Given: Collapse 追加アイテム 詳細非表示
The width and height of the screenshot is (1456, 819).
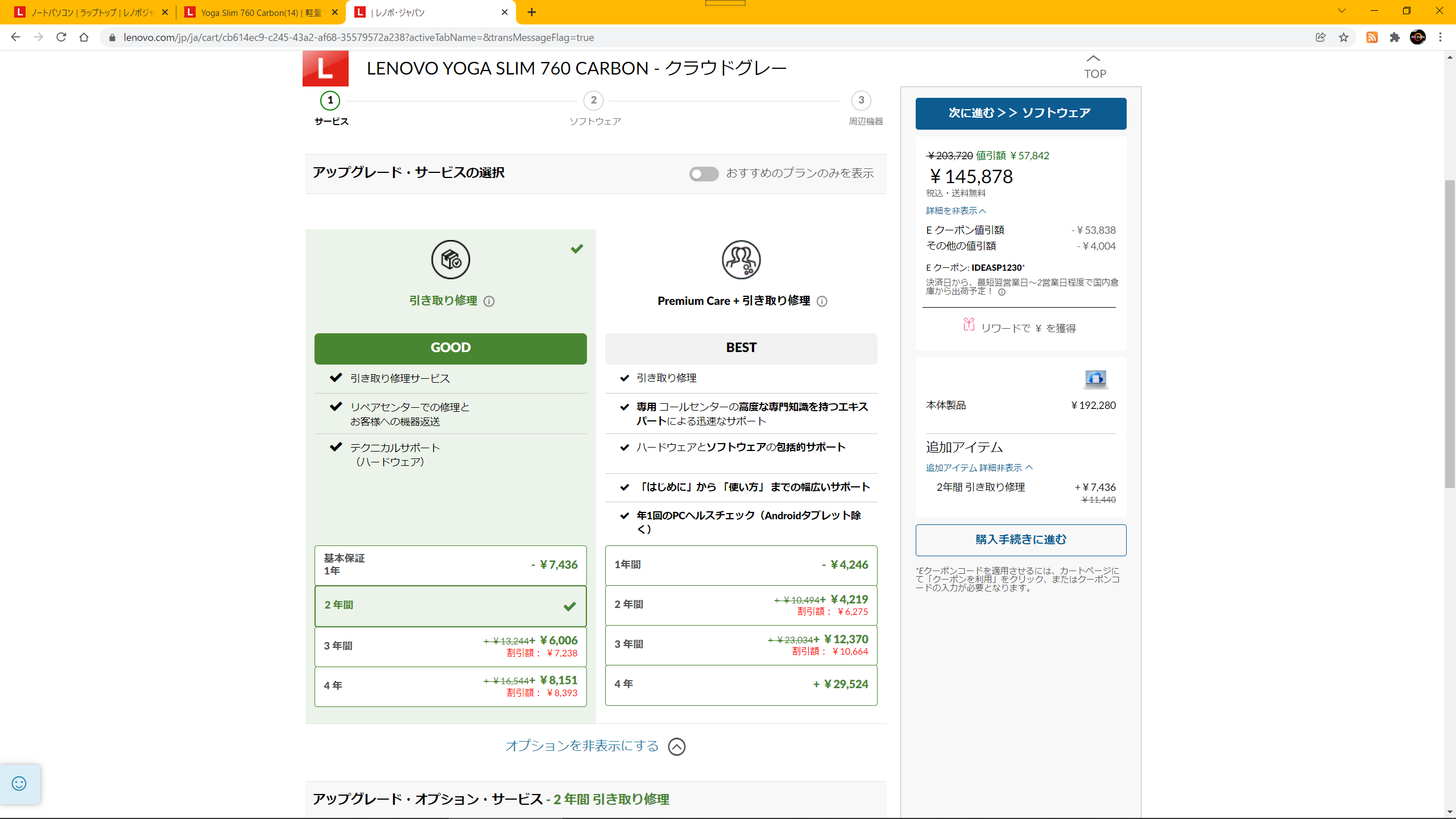Looking at the screenshot, I should coord(979,468).
